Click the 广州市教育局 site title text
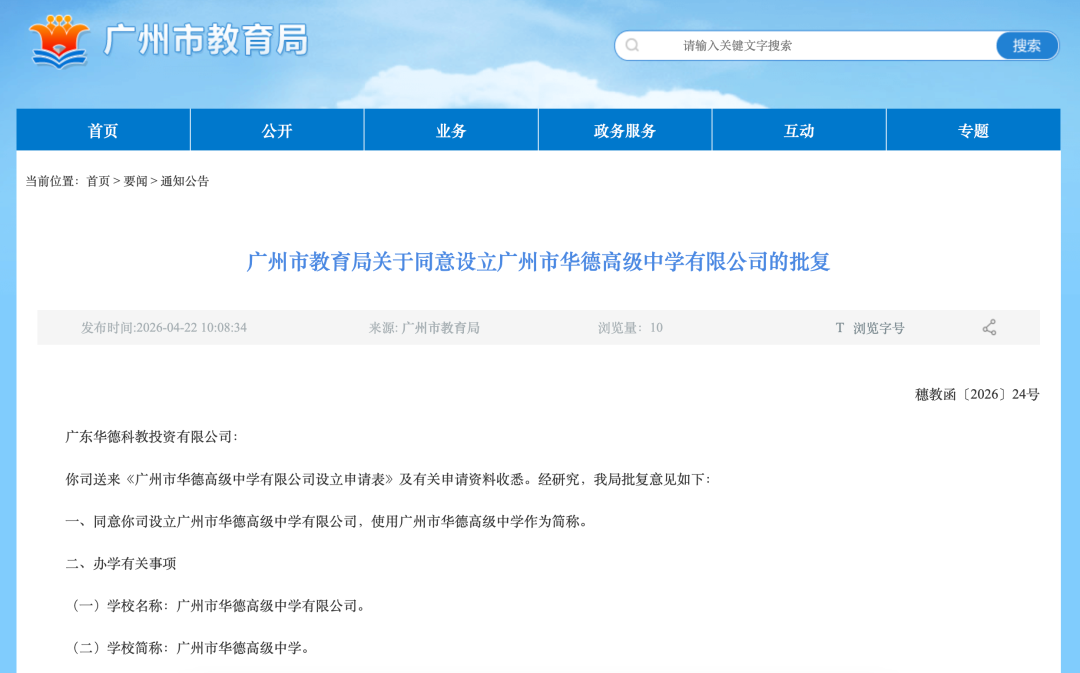This screenshot has width=1080, height=673. coord(206,40)
